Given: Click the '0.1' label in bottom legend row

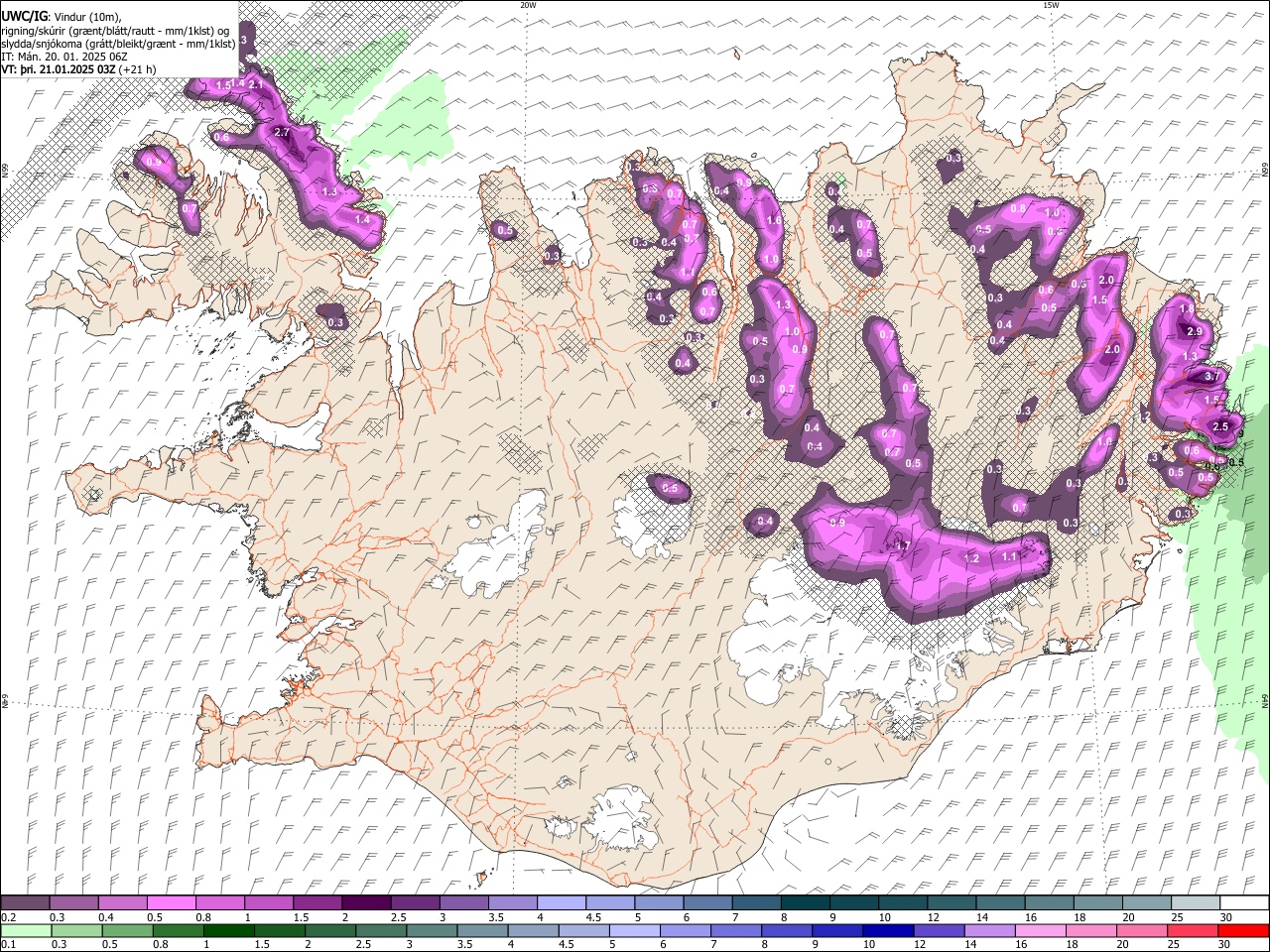Looking at the screenshot, I should coord(9,945).
